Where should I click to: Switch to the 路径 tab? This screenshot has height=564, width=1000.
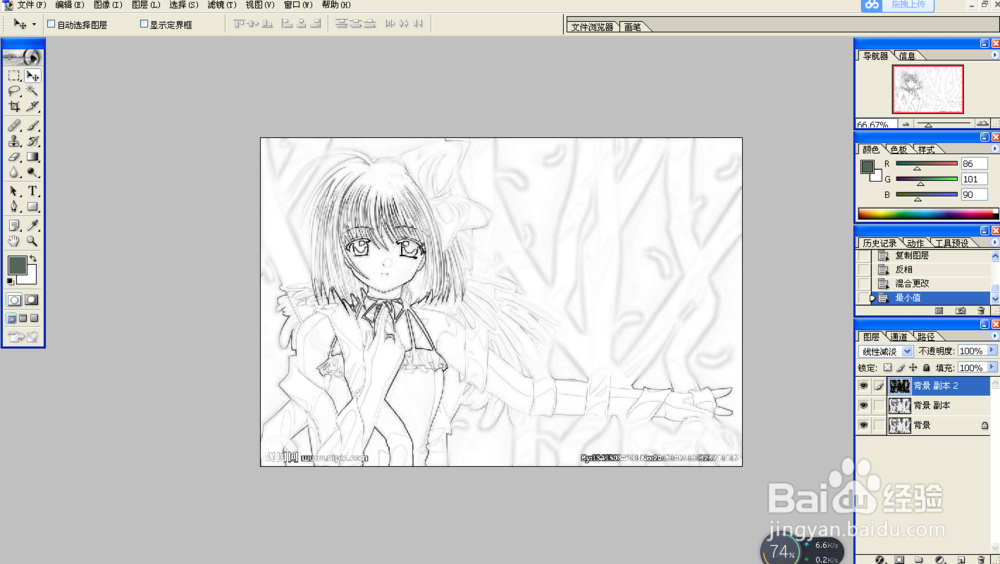pos(926,337)
